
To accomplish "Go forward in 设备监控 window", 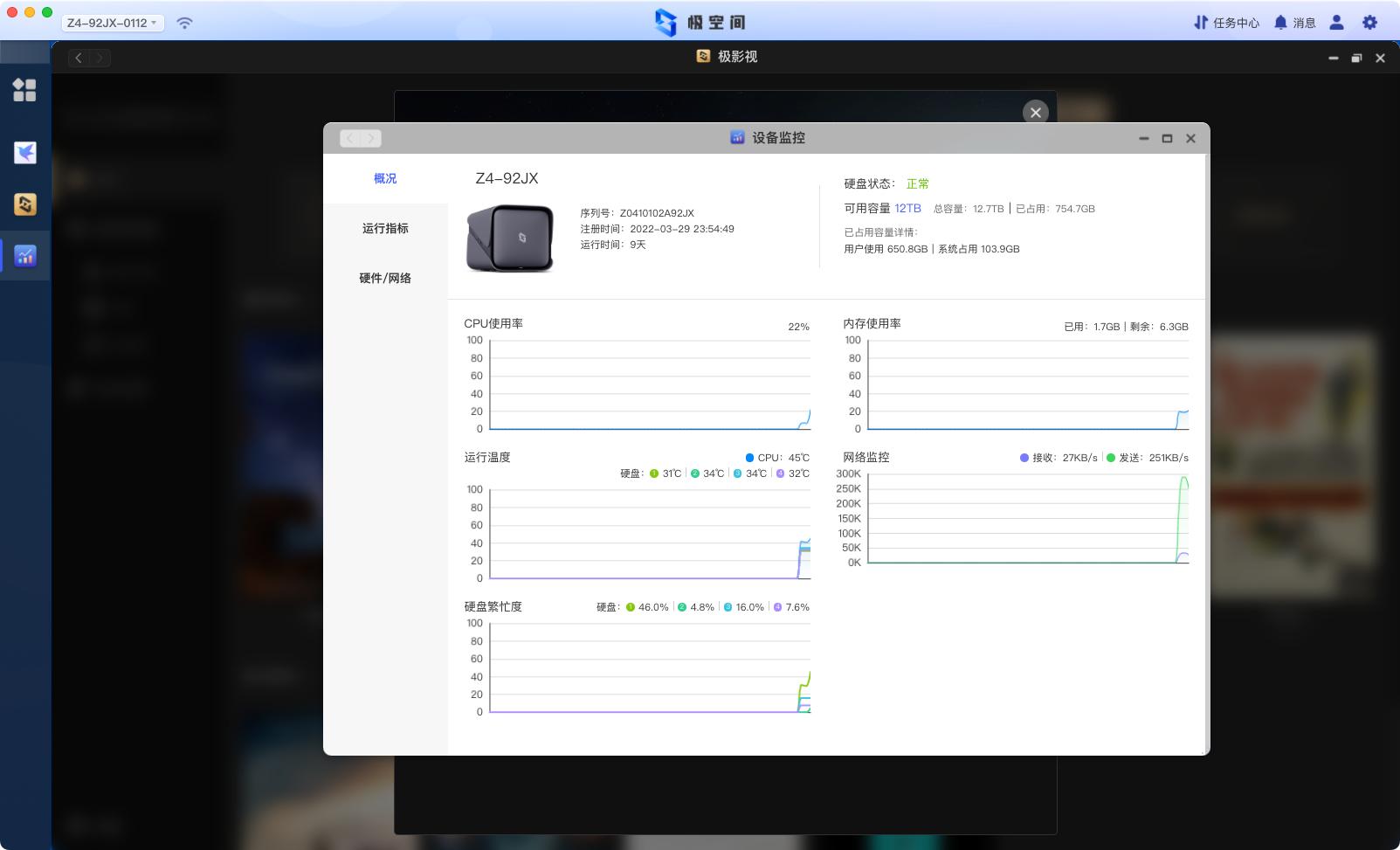I will pyautogui.click(x=371, y=138).
